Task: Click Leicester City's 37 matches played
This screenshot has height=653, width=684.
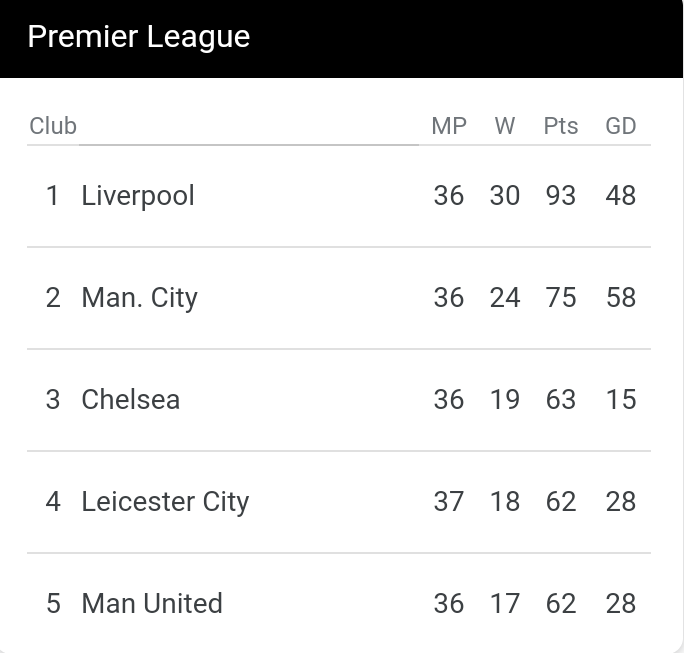Action: (x=449, y=502)
